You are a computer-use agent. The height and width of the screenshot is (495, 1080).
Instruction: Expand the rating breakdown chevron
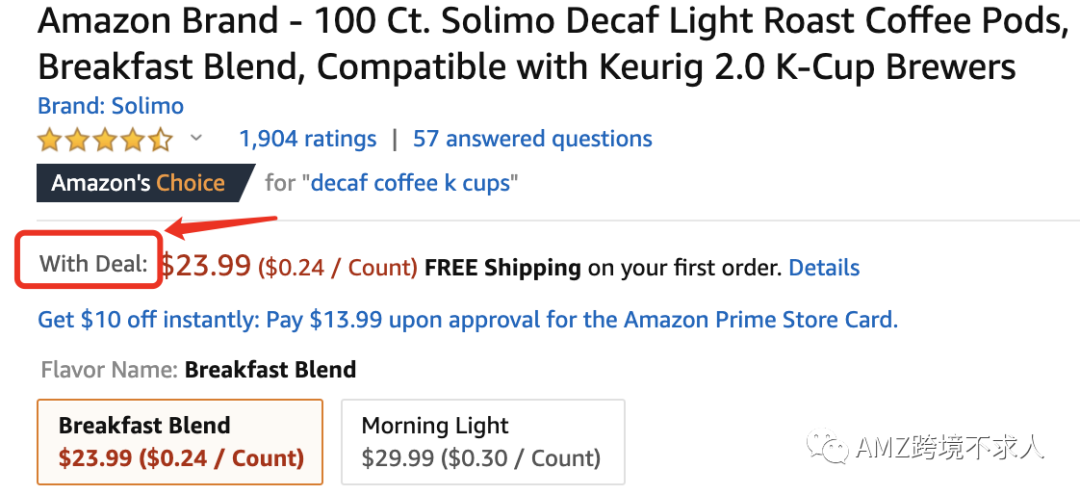point(197,138)
